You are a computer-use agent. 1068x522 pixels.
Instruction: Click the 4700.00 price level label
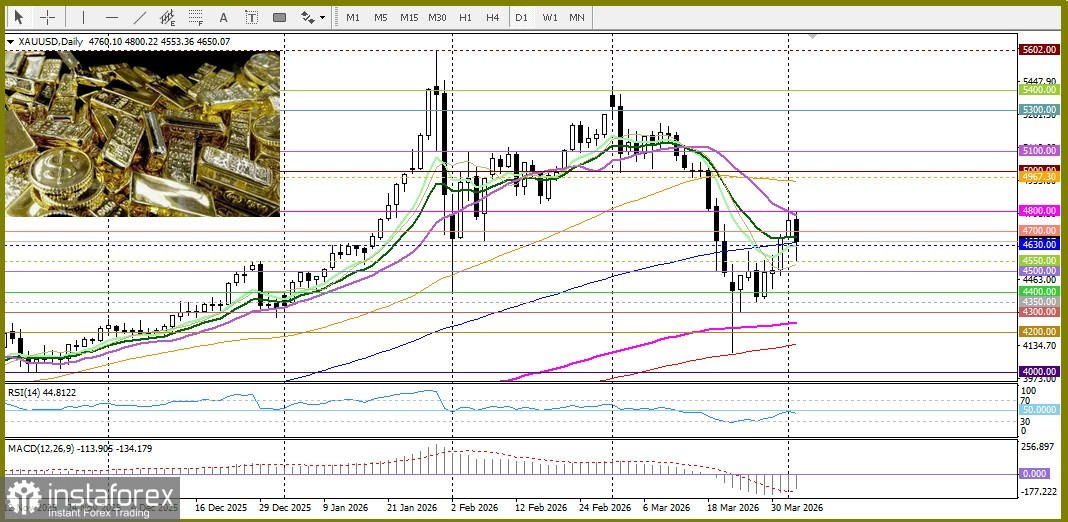[1039, 231]
